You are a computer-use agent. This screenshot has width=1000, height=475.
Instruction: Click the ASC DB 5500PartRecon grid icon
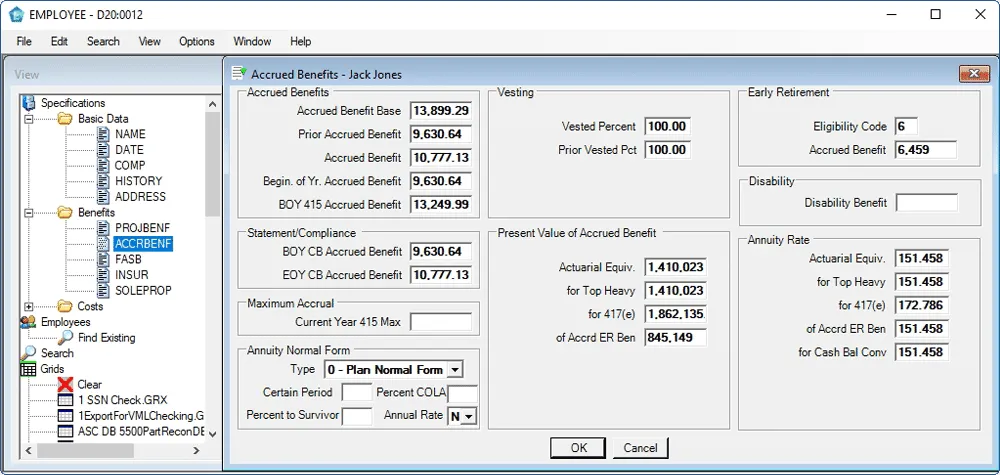pyautogui.click(x=65, y=431)
